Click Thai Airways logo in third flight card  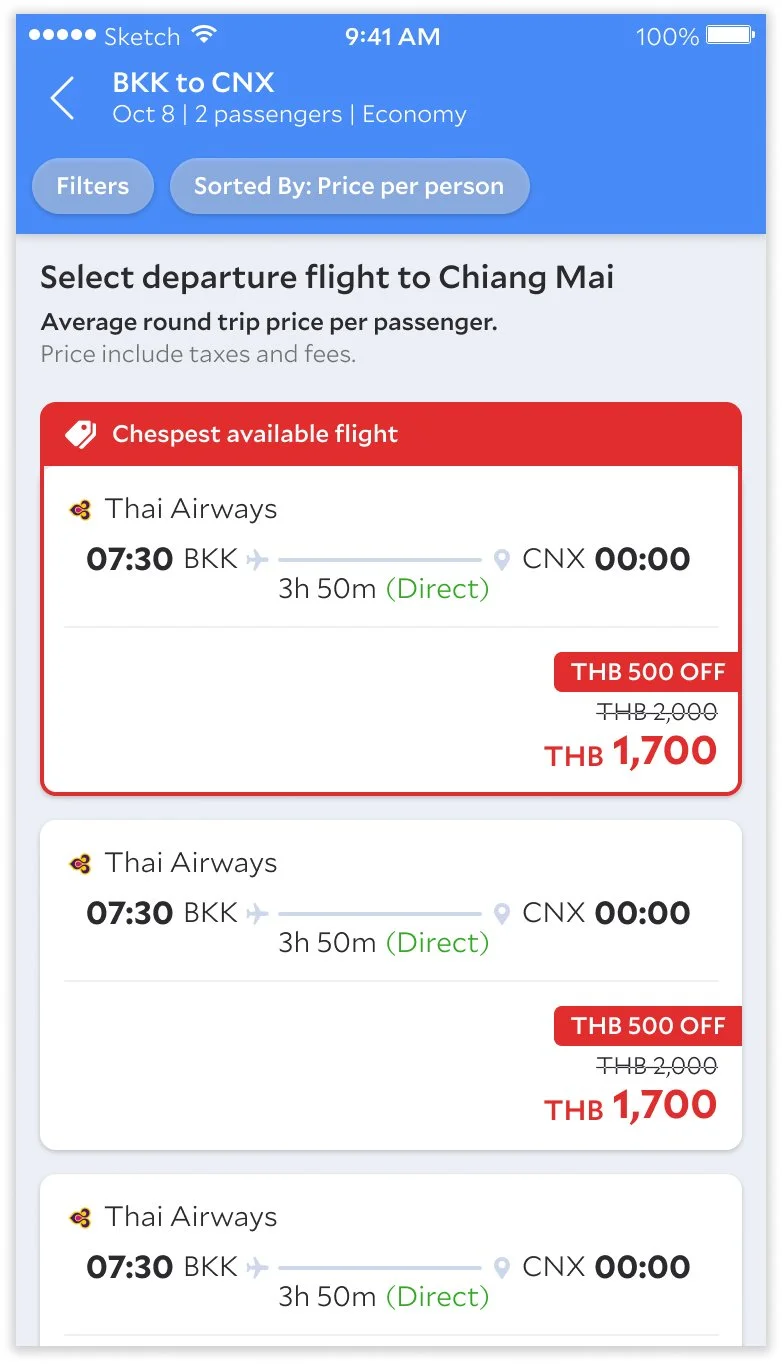click(x=81, y=1218)
